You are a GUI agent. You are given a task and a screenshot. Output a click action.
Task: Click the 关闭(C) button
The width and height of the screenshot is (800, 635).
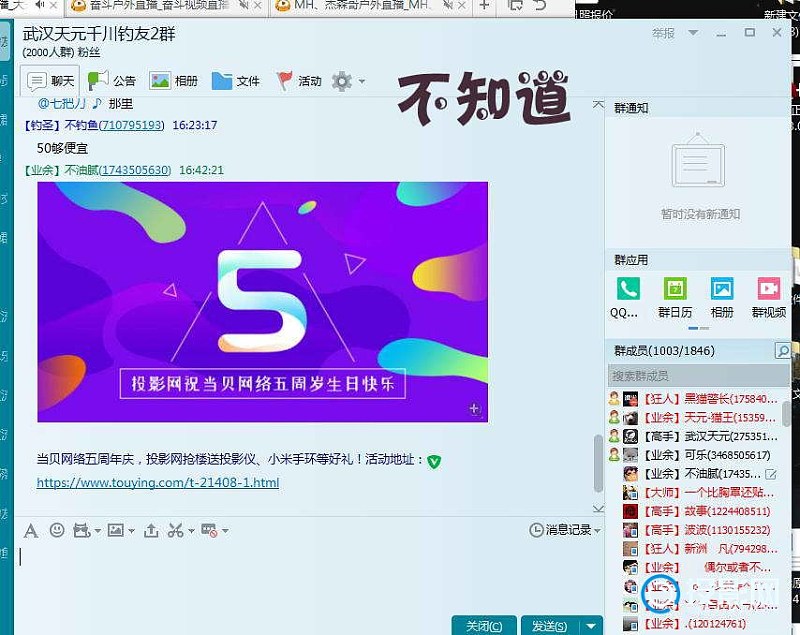484,626
